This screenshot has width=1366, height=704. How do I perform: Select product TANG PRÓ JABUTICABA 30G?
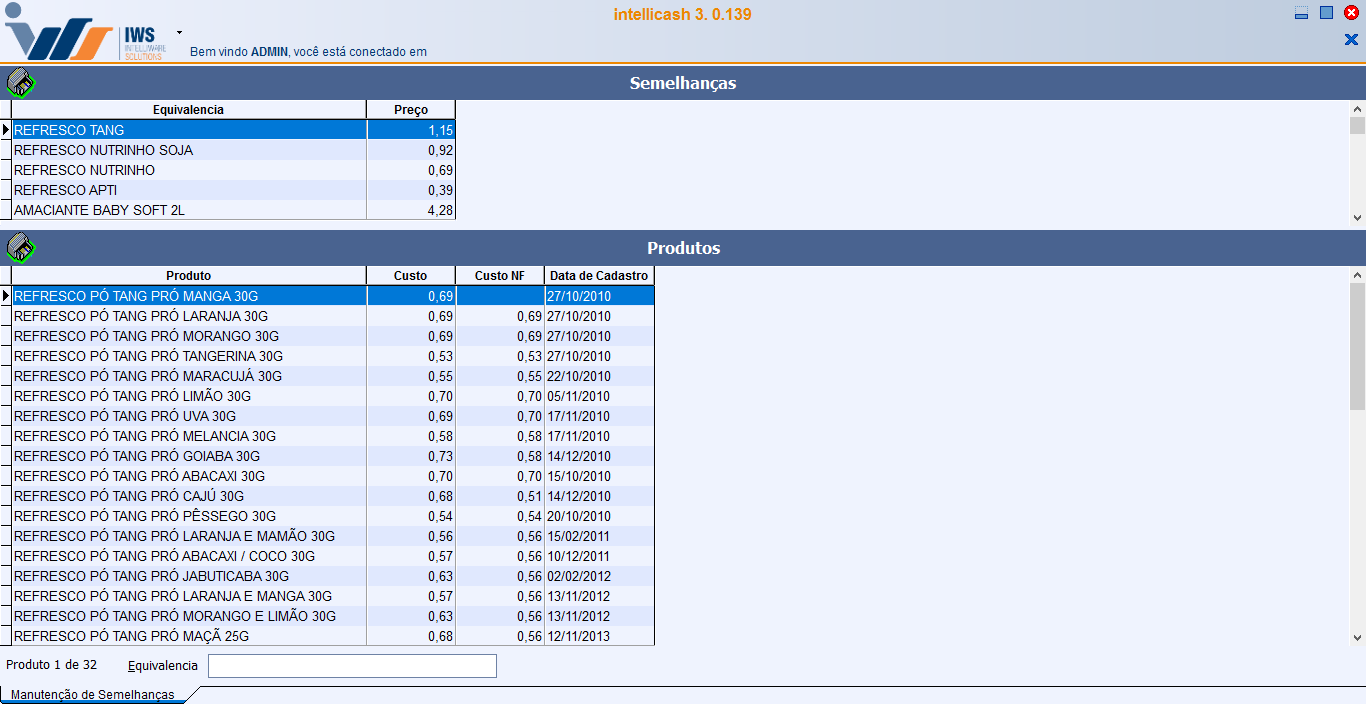pyautogui.click(x=333, y=576)
